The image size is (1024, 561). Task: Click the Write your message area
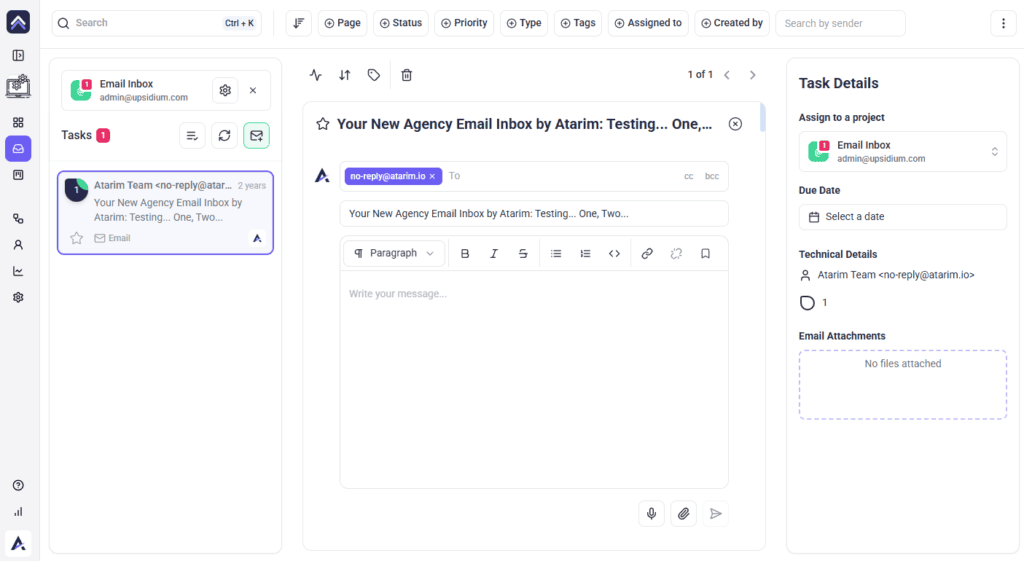[x=534, y=379]
